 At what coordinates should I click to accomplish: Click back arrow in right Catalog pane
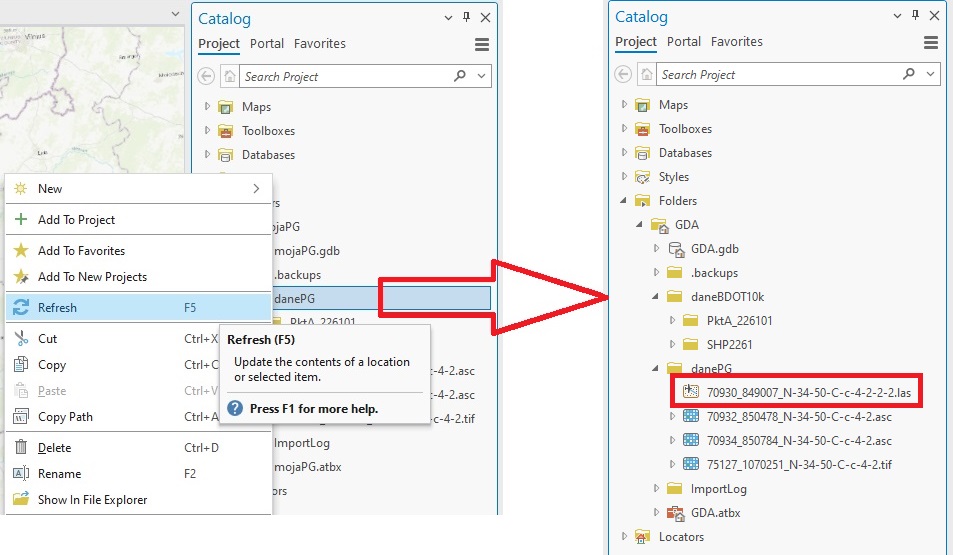click(x=623, y=75)
